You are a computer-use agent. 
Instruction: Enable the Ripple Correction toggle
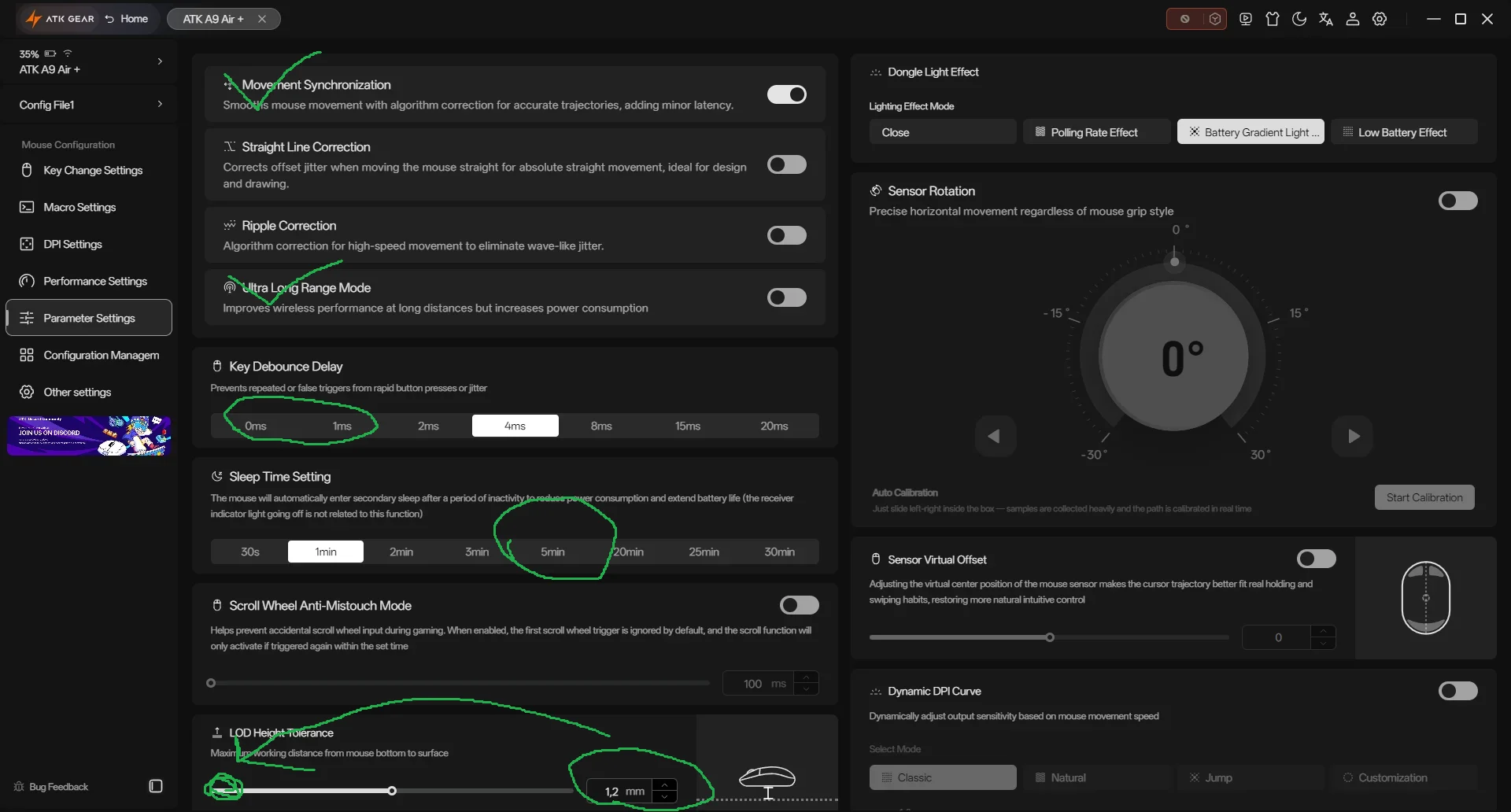[787, 235]
